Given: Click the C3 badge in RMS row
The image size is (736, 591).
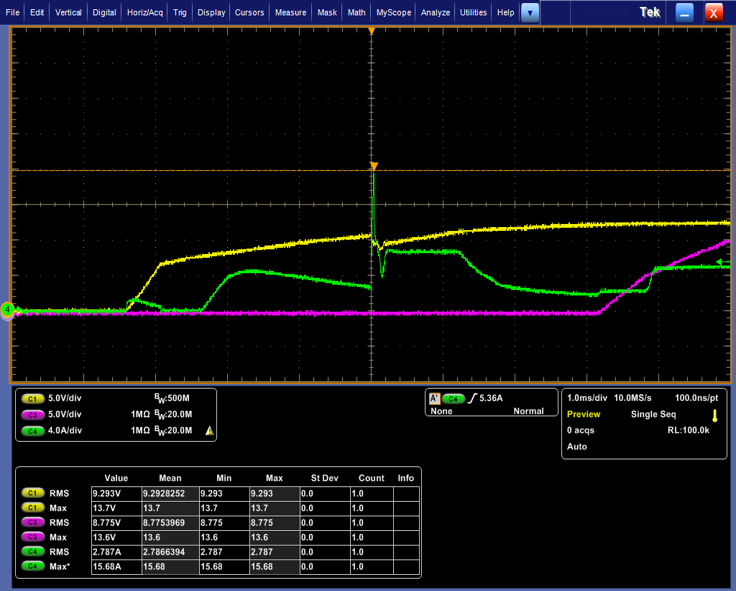Looking at the screenshot, I should [x=32, y=522].
